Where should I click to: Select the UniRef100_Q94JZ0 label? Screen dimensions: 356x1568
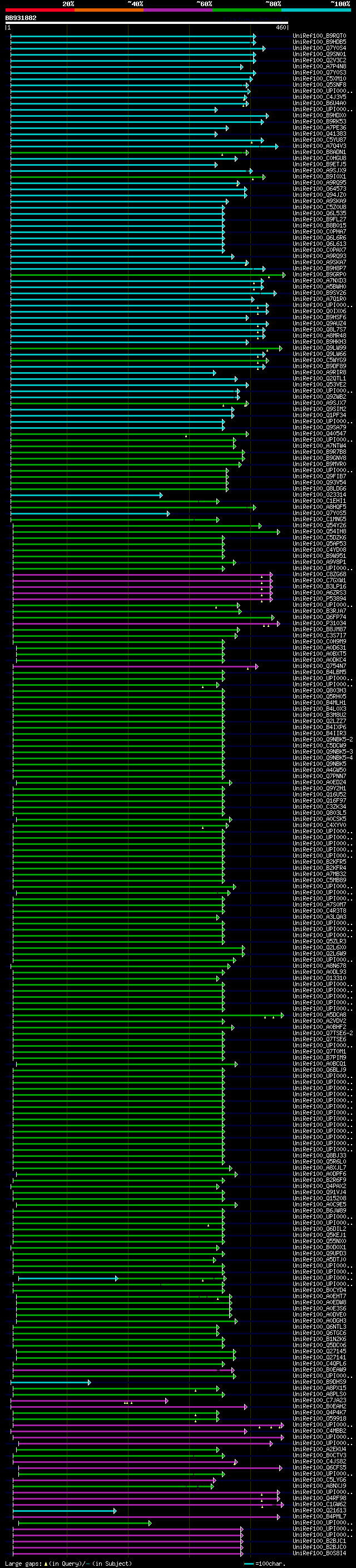click(x=319, y=195)
